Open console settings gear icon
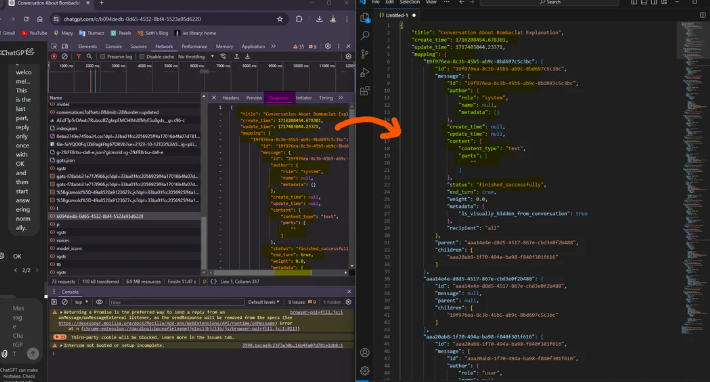Image resolution: width=710 pixels, height=382 pixels. pos(348,302)
